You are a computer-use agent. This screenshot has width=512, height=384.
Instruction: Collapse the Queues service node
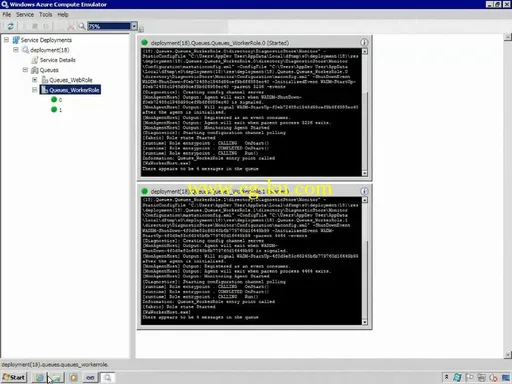[x=25, y=70]
